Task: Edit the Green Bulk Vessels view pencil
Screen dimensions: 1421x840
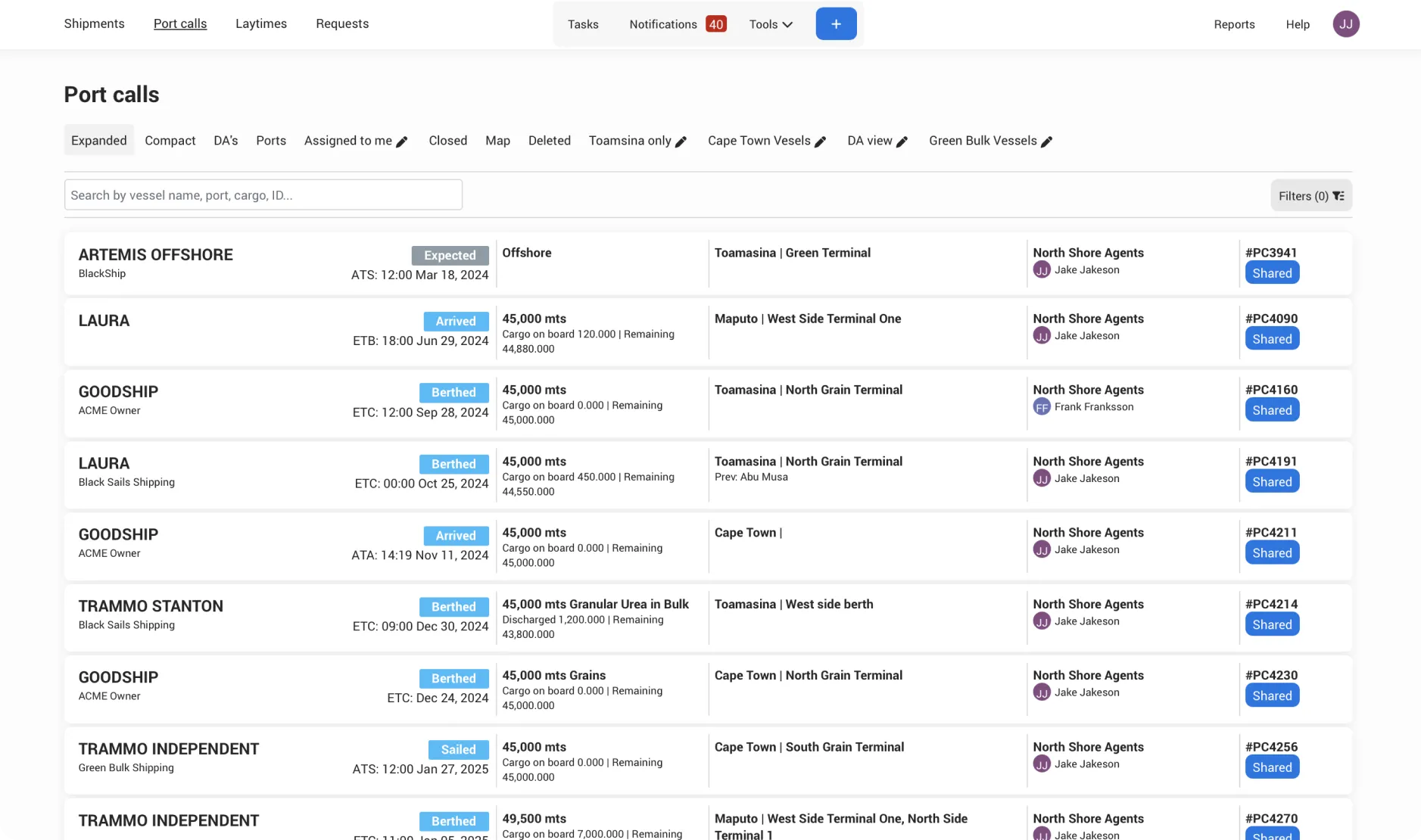Action: tap(1046, 142)
